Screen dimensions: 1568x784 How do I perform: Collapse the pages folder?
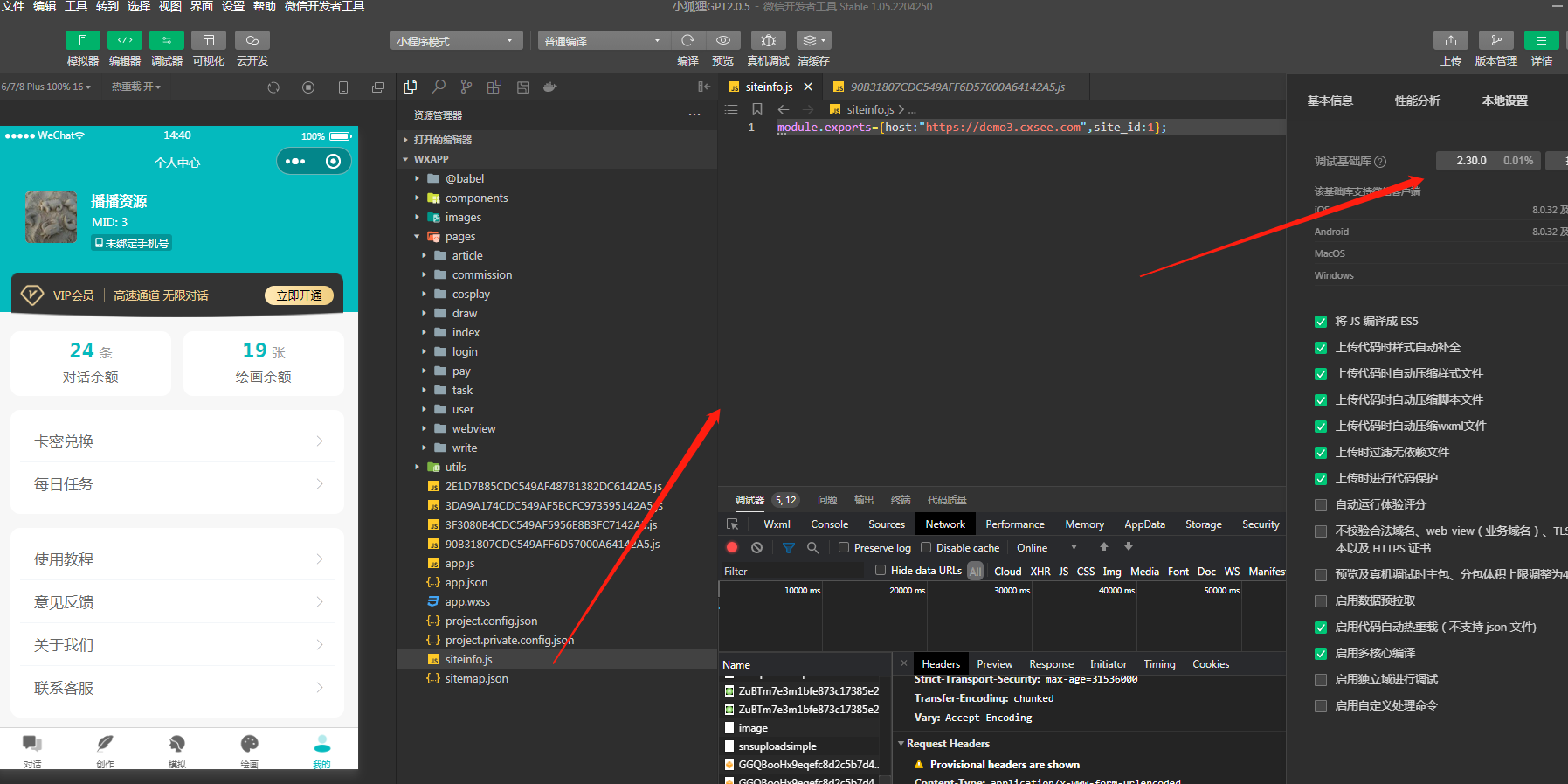(417, 237)
